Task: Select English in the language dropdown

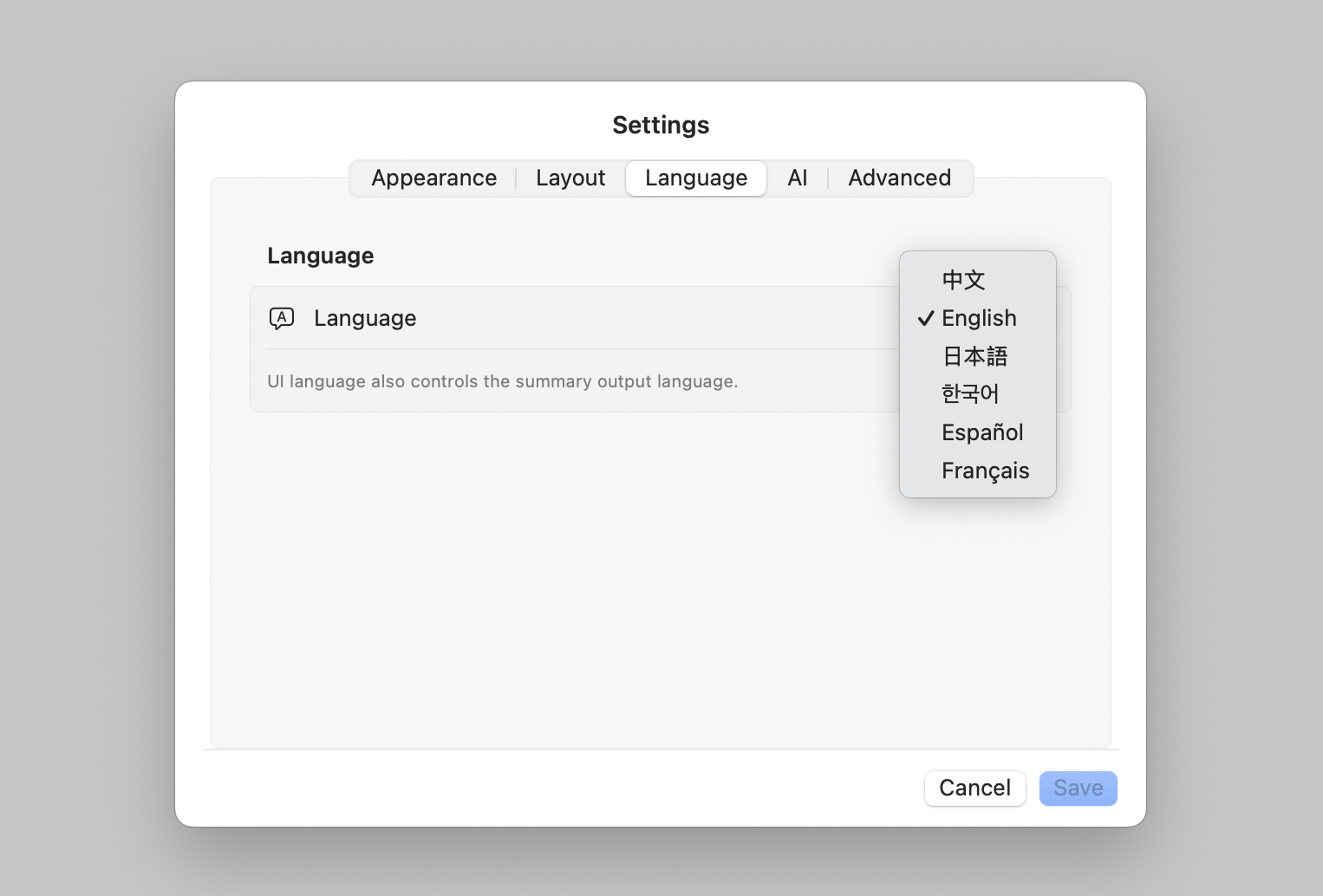Action: (979, 318)
